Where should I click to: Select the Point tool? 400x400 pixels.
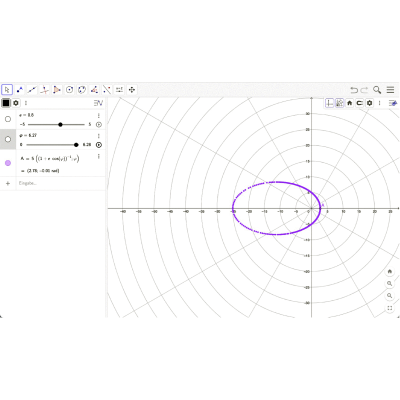20,90
